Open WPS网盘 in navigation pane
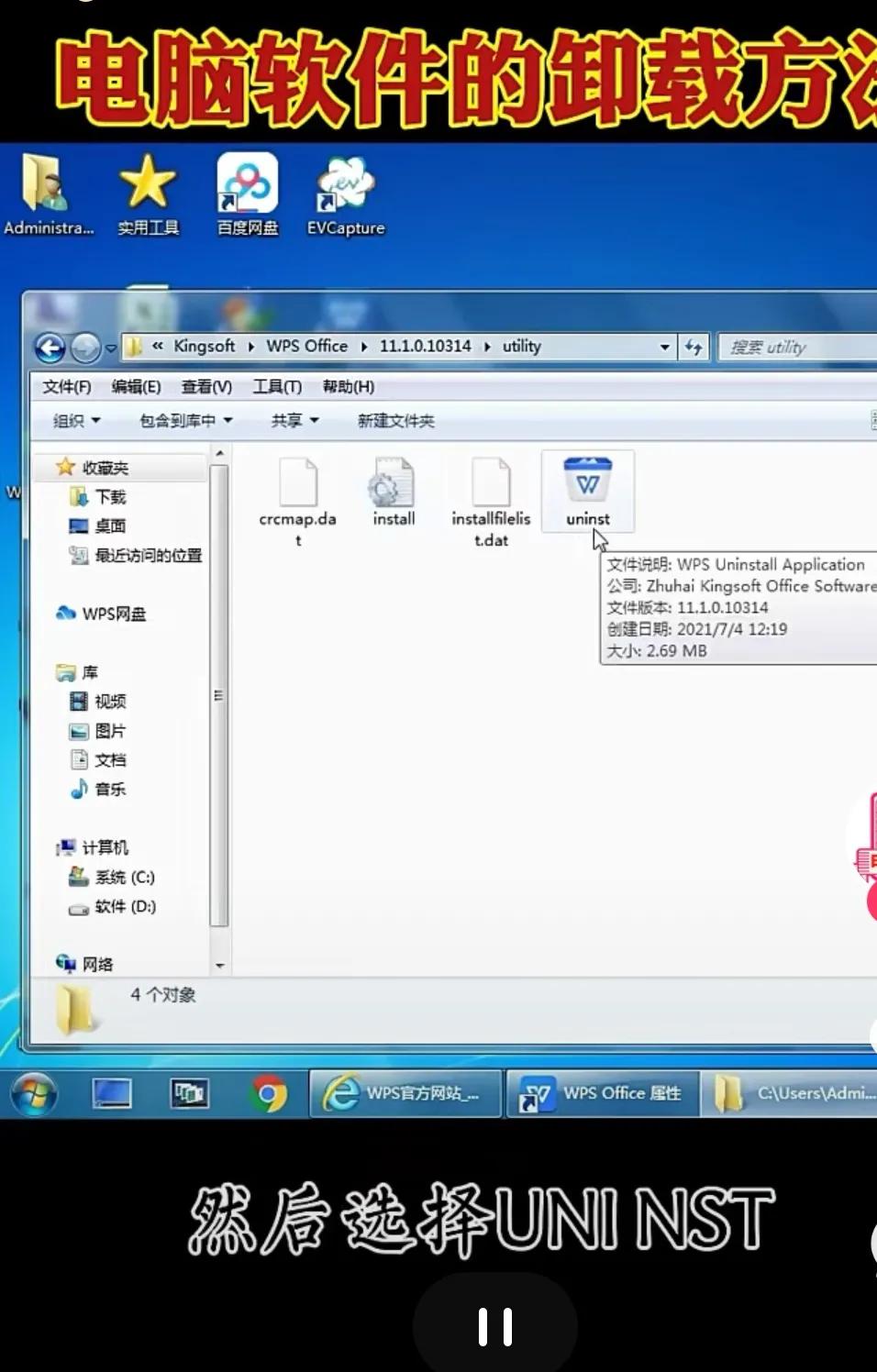This screenshot has width=877, height=1372. point(101,614)
